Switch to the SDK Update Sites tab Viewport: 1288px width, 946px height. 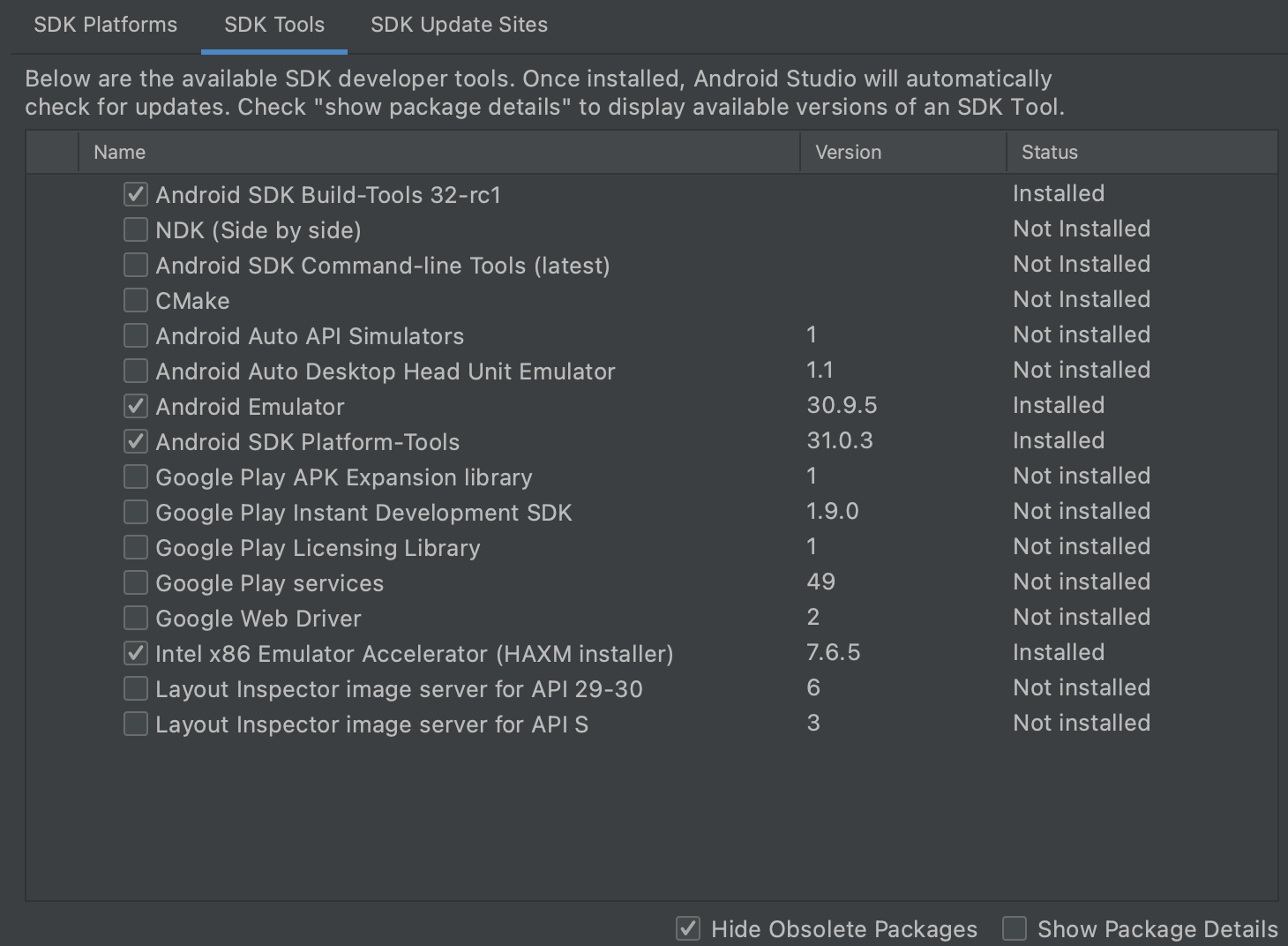pyautogui.click(x=459, y=25)
